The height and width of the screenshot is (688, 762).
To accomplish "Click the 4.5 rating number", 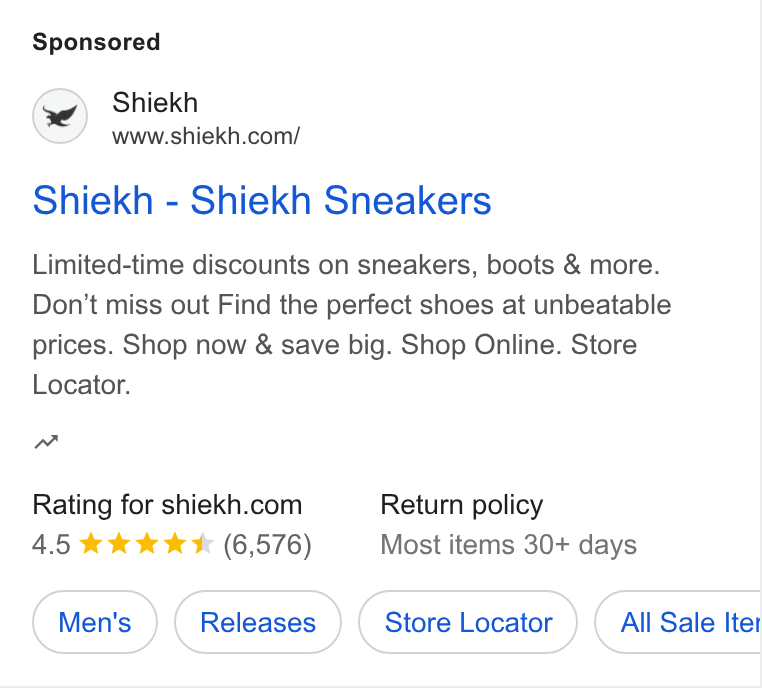I will click(51, 544).
